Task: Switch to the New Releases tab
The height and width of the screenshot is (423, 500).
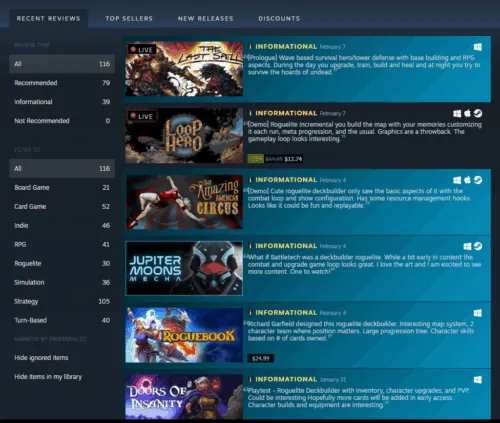Action: [x=205, y=18]
